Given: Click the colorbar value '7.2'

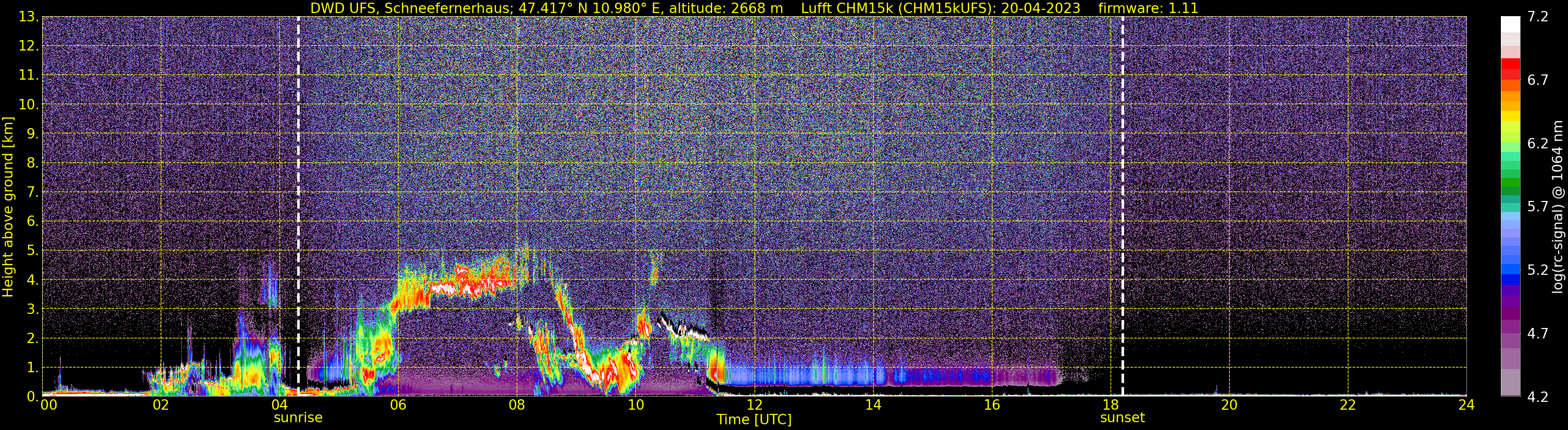Looking at the screenshot, I should pos(1538,17).
